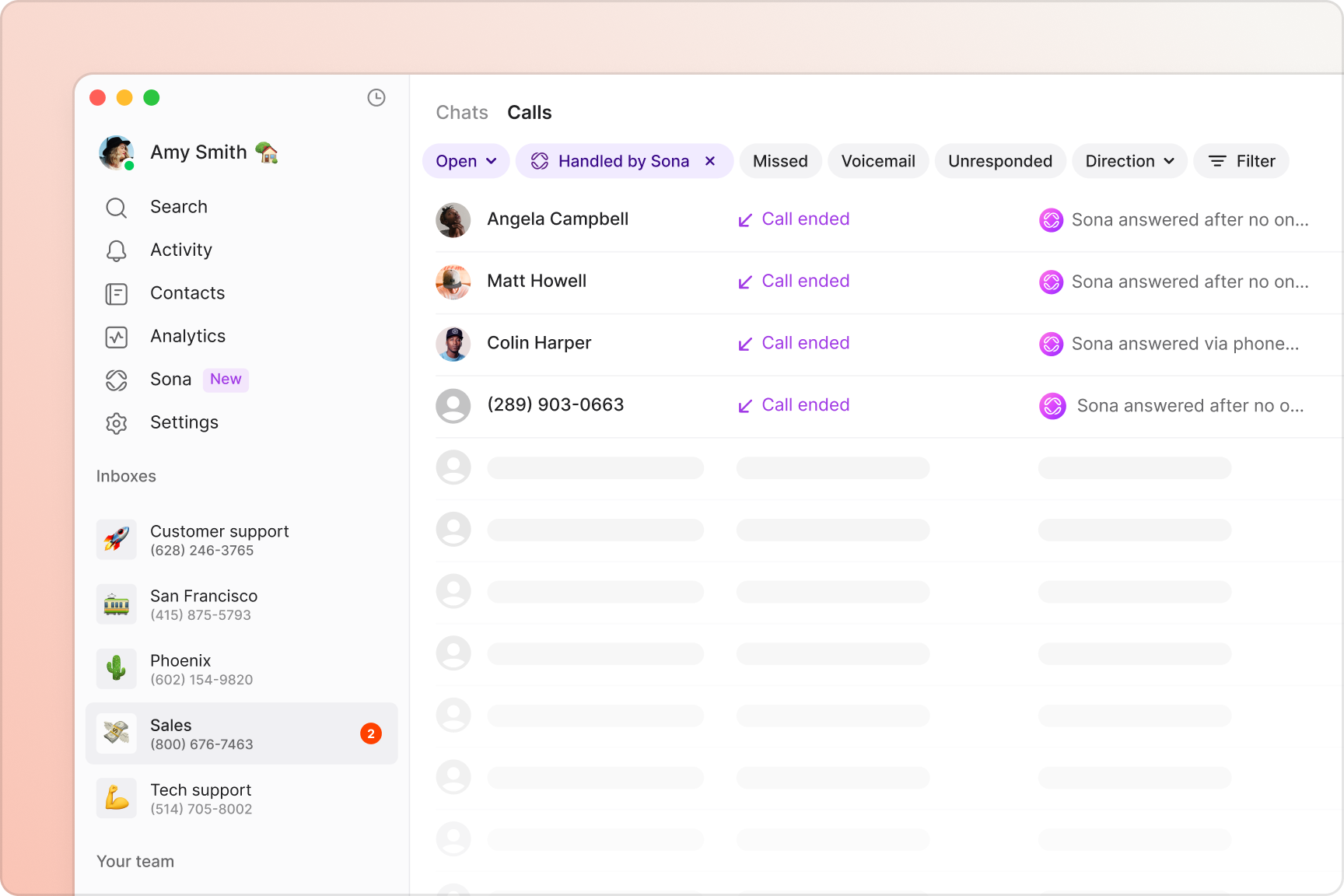This screenshot has height=896, width=1344.
Task: Open Matt Howell's contact avatar
Action: tap(453, 282)
